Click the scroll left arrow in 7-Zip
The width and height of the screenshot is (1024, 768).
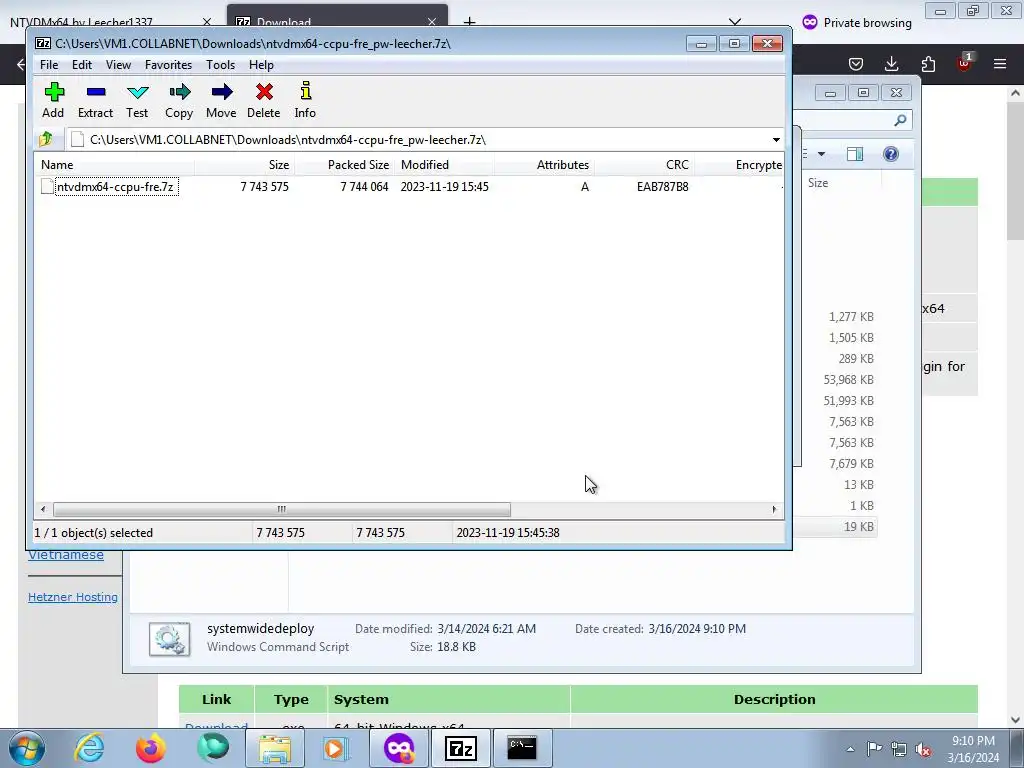tap(43, 509)
